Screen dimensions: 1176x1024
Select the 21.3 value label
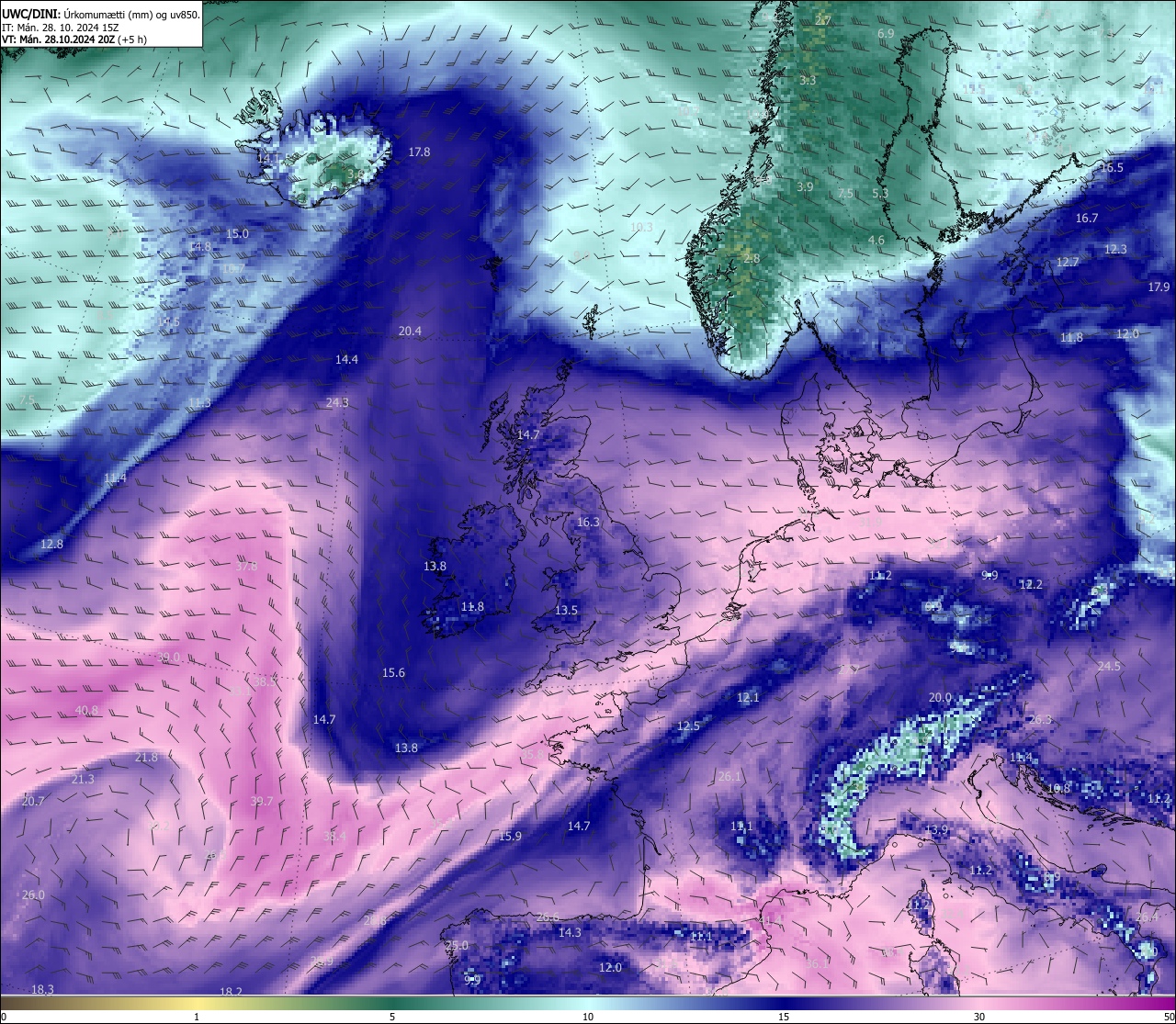[83, 779]
